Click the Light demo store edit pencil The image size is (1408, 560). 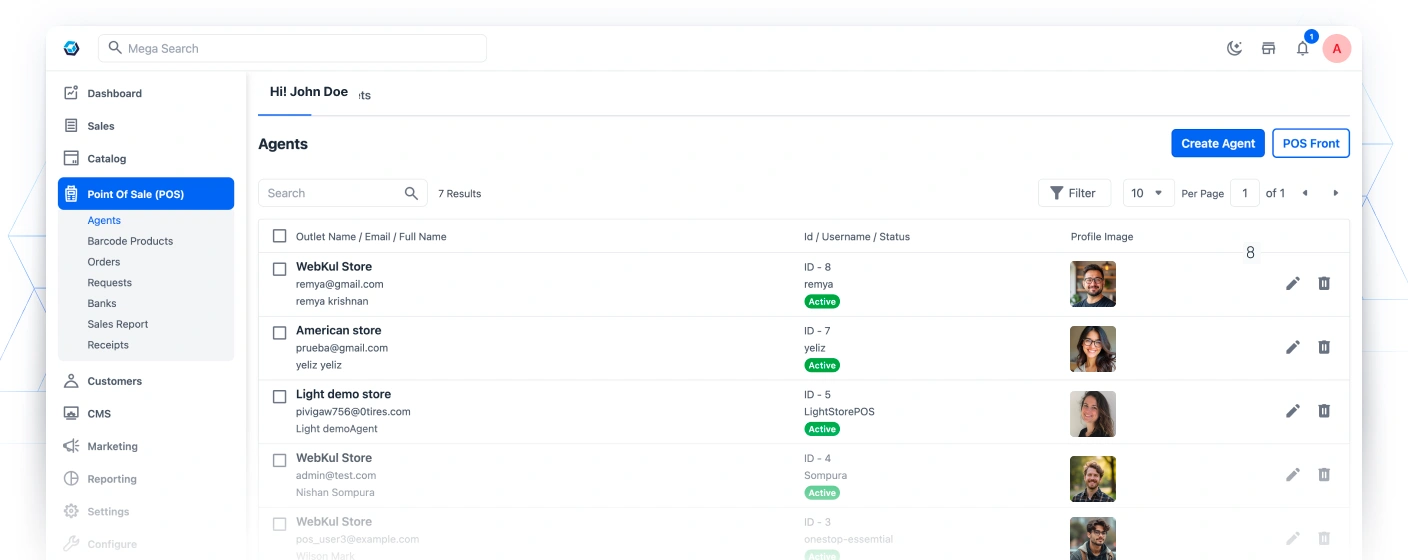1292,411
